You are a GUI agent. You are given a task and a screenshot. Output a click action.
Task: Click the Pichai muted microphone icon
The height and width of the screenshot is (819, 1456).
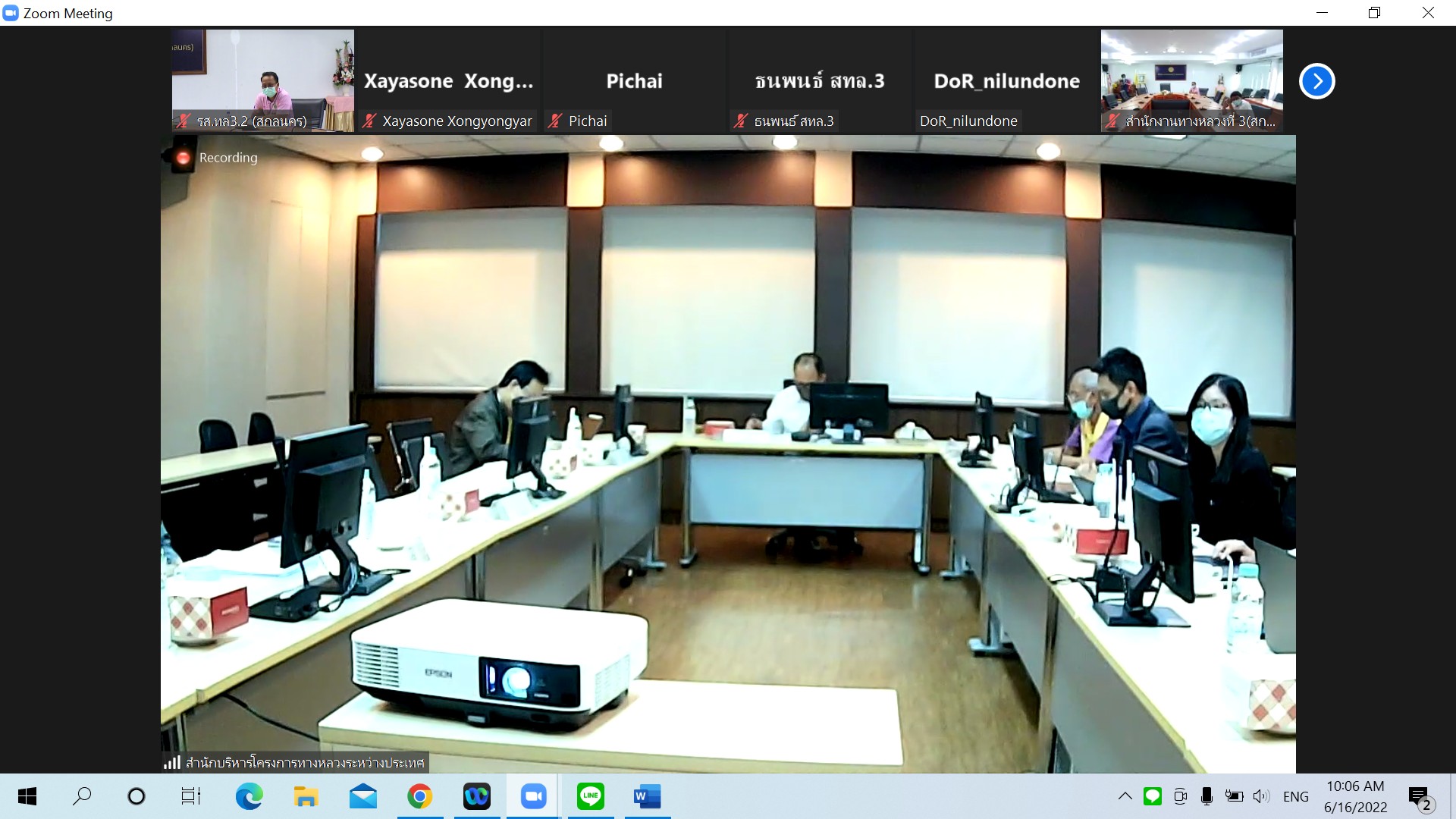pyautogui.click(x=555, y=121)
